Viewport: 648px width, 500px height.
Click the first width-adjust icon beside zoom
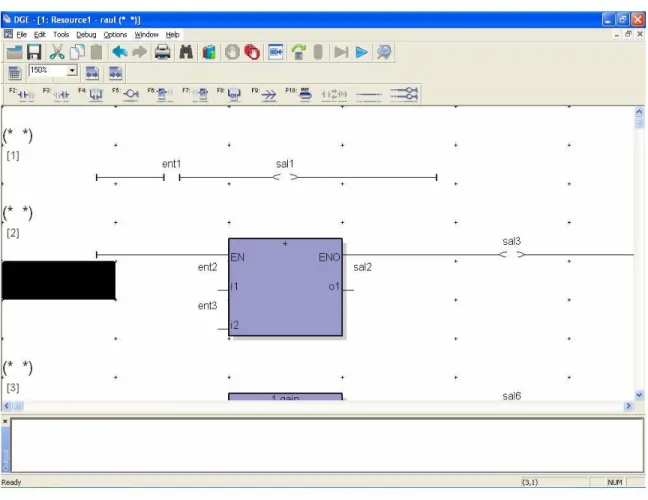[x=92, y=73]
